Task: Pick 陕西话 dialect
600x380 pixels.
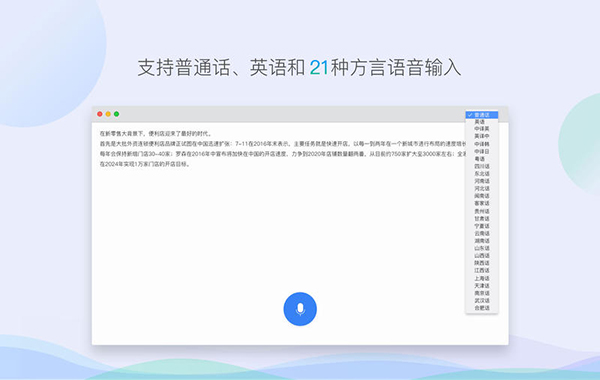Action: click(x=482, y=263)
